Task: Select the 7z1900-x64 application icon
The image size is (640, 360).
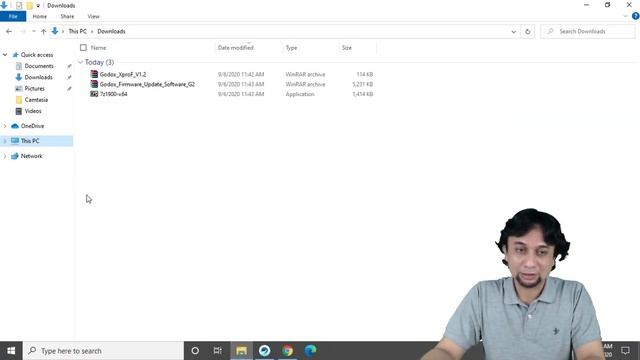Action: point(94,94)
